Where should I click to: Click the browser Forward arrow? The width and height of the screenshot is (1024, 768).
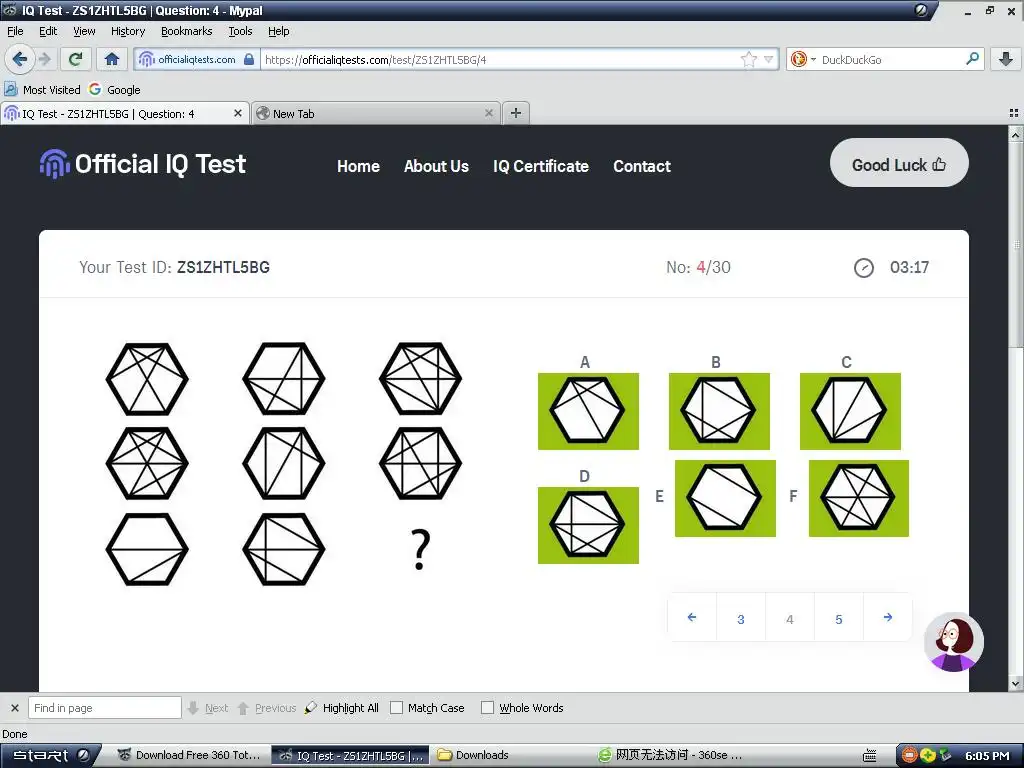(44, 59)
